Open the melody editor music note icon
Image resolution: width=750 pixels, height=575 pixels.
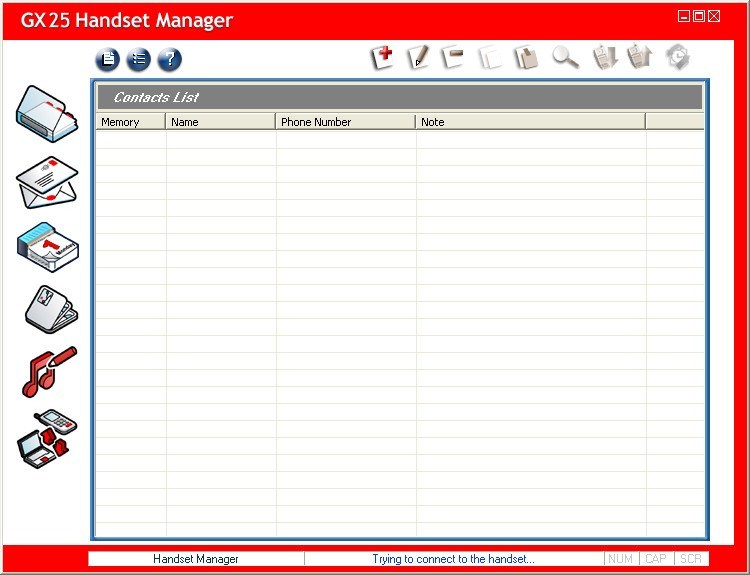(49, 372)
